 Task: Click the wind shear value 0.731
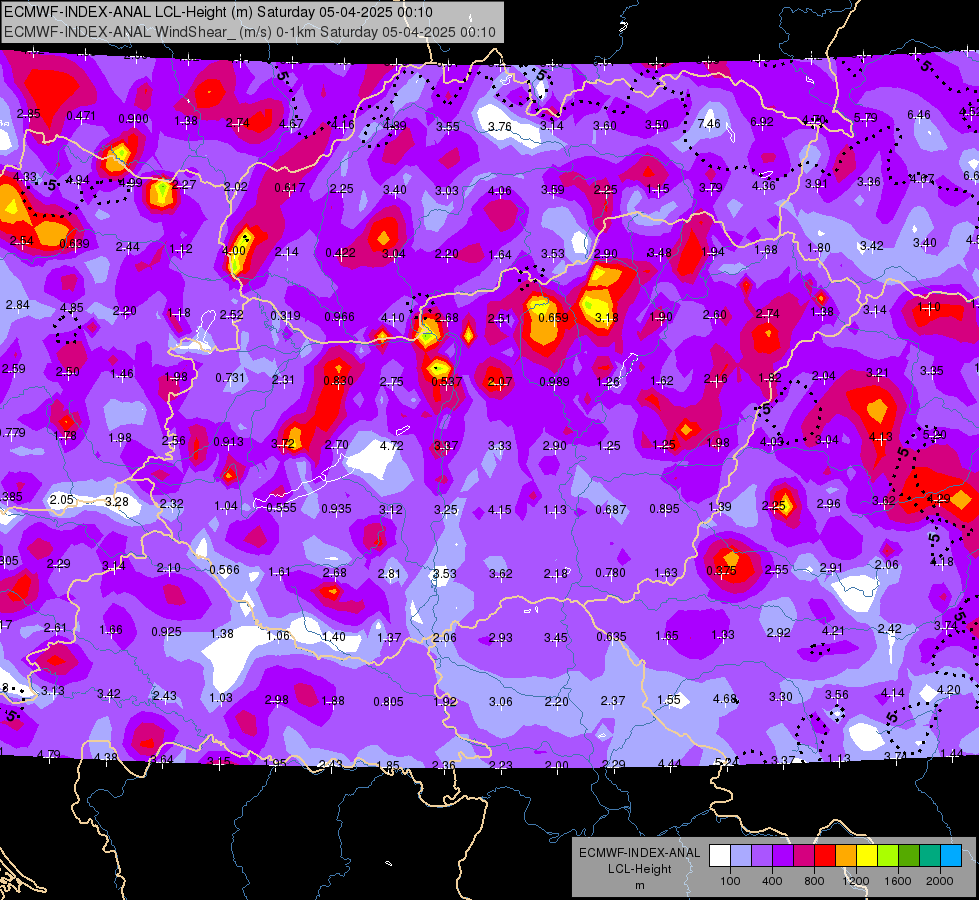[x=230, y=378]
